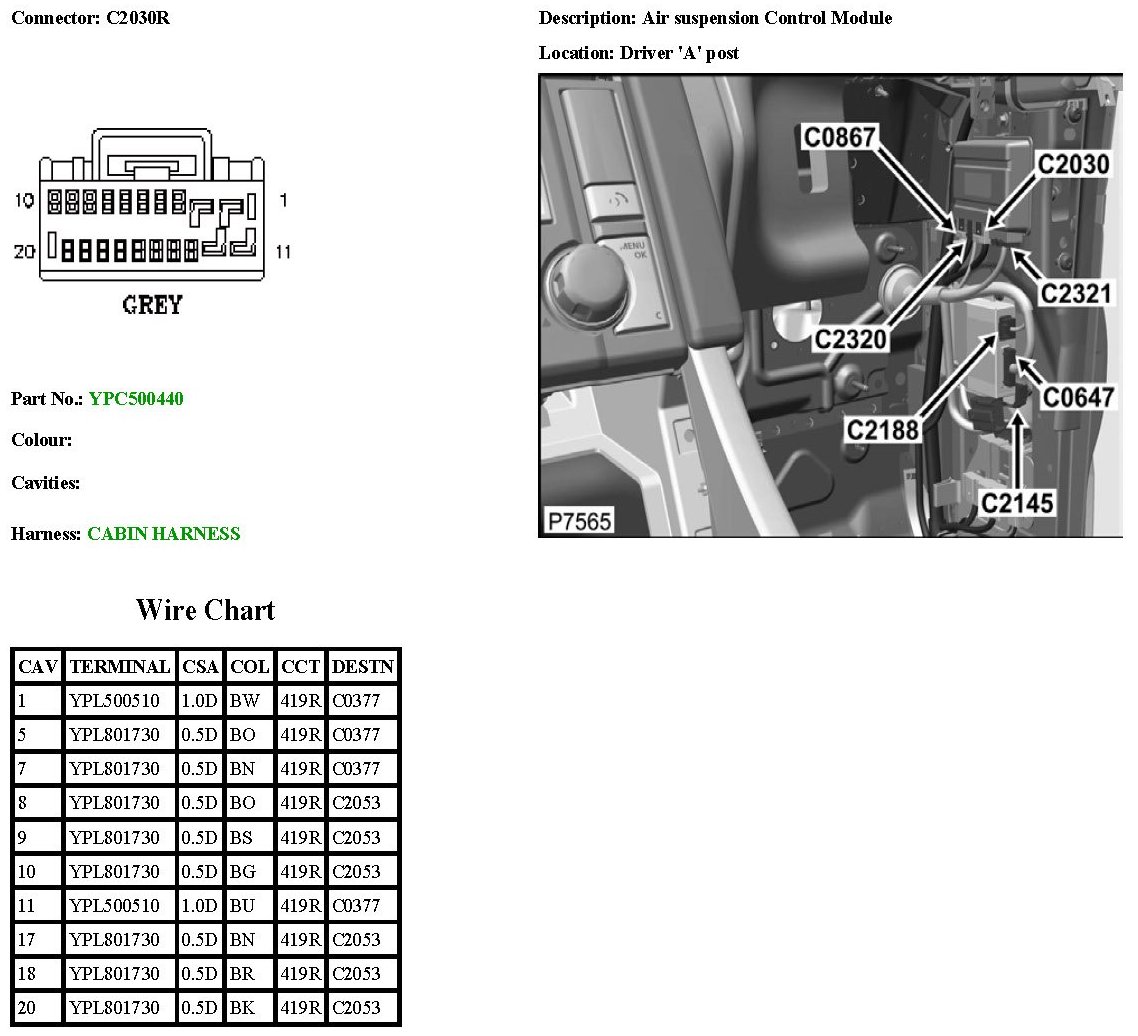1138x1036 pixels.
Task: Click the CAV column header
Action: click(x=39, y=666)
